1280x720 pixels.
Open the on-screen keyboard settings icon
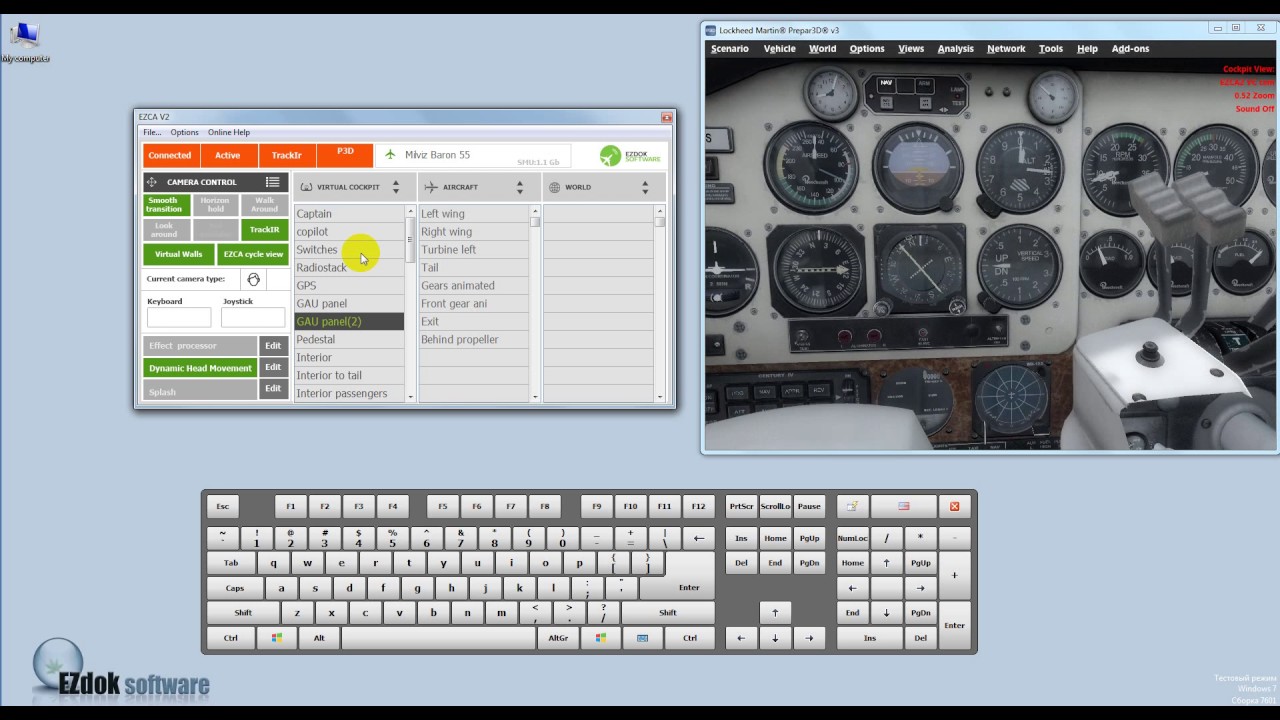[851, 506]
